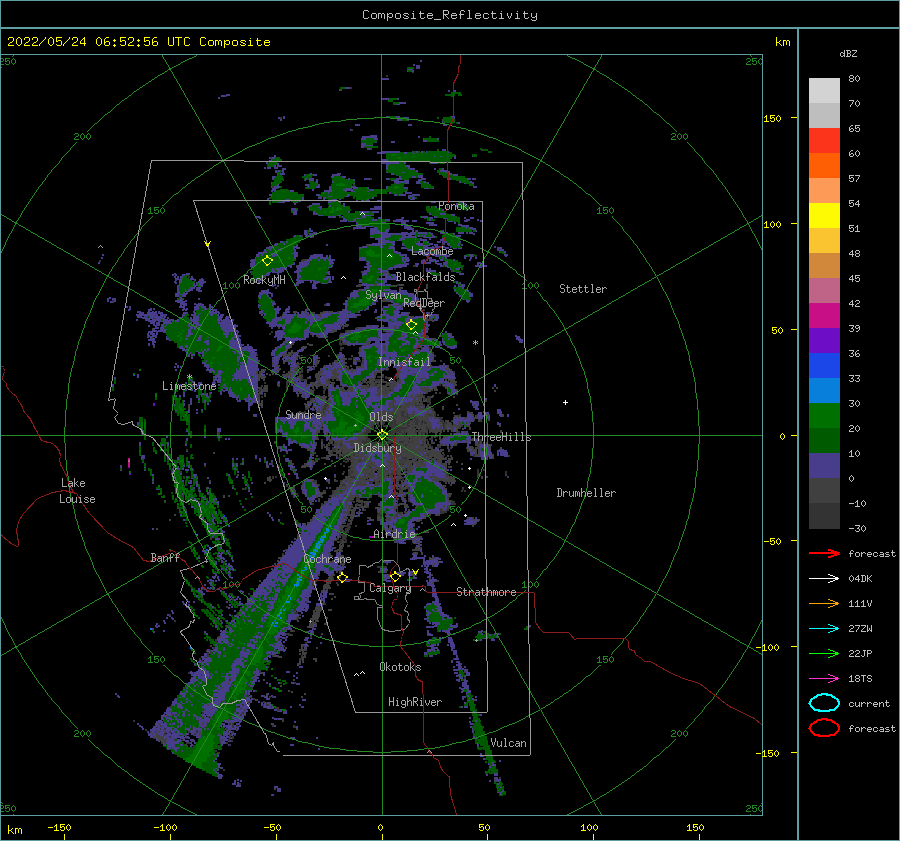The height and width of the screenshot is (841, 900).
Task: Click the magenta 18TS arrow icon
Action: (824, 679)
